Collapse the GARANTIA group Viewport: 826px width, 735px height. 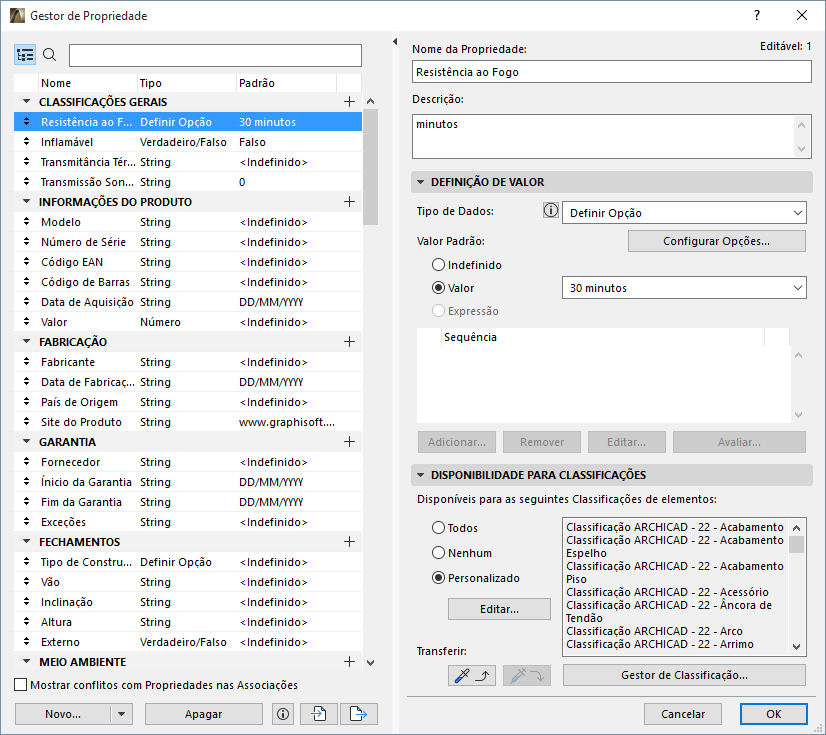click(26, 442)
